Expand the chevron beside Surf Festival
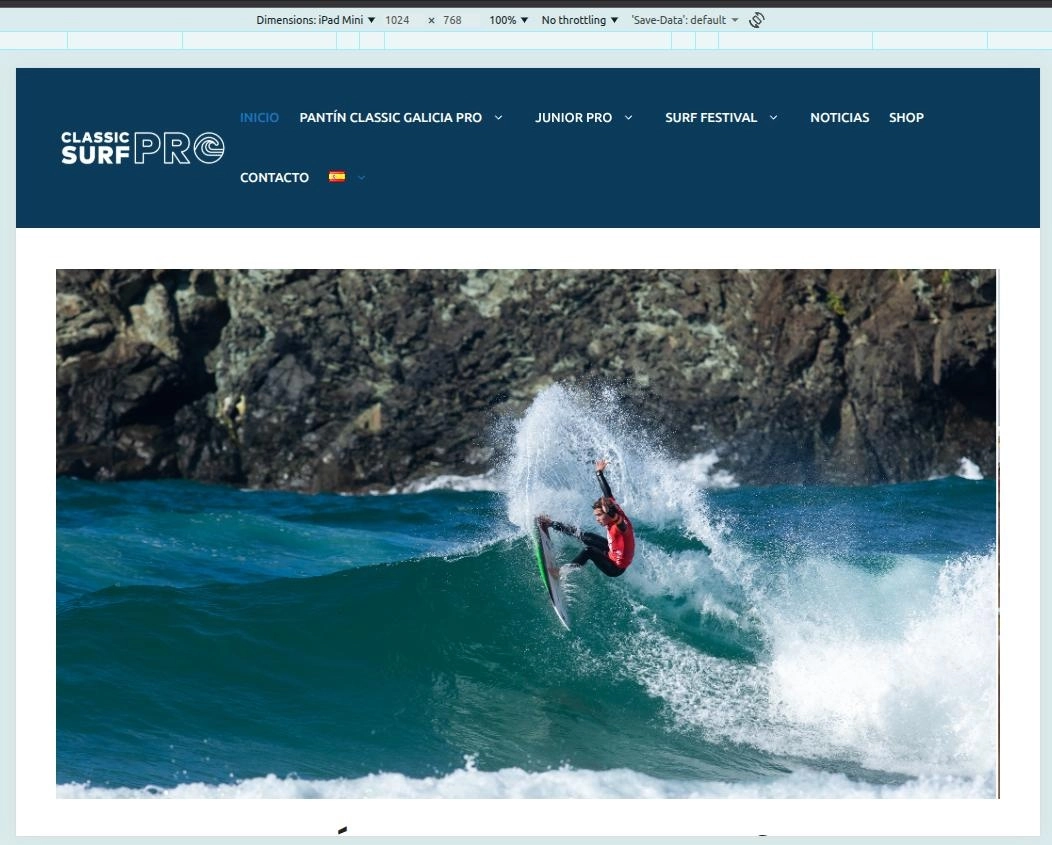 pyautogui.click(x=773, y=118)
